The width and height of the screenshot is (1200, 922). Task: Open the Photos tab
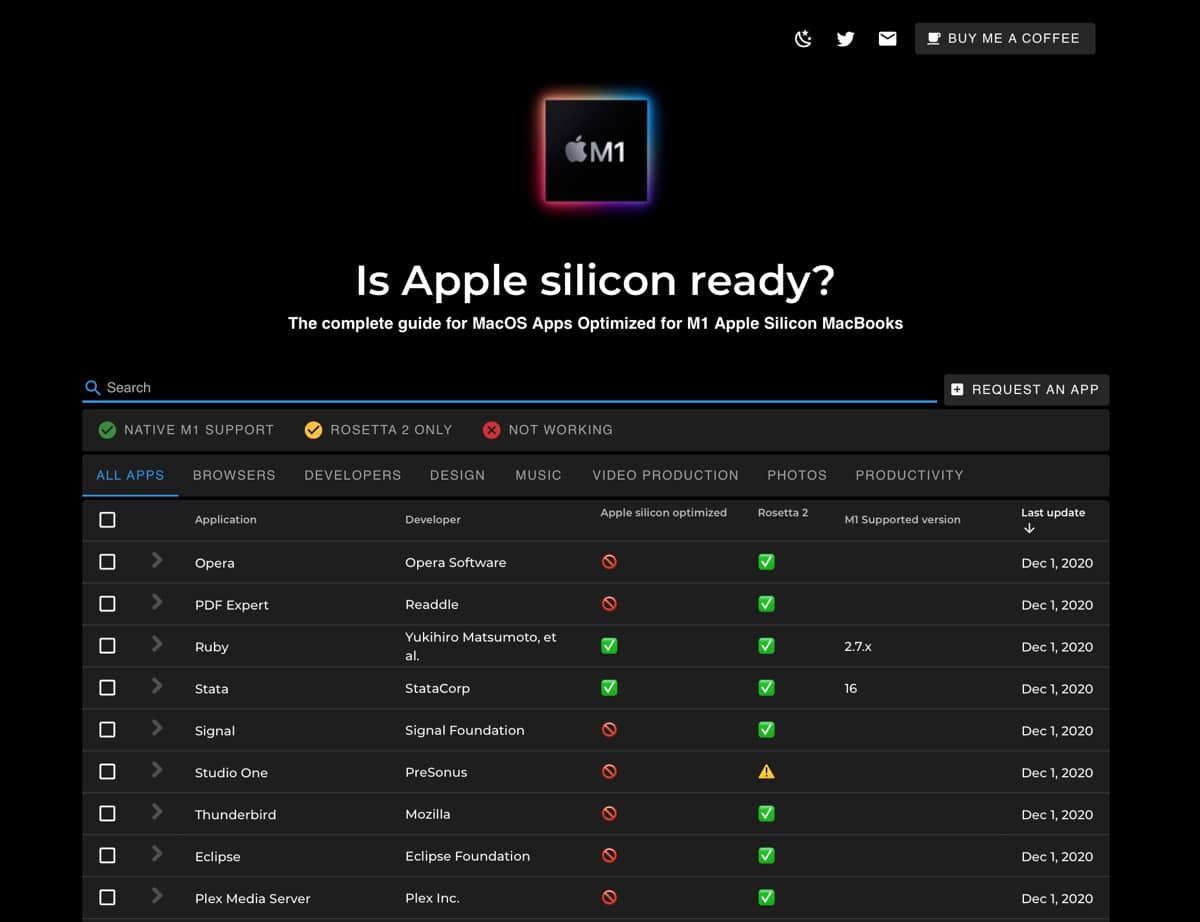click(x=797, y=475)
